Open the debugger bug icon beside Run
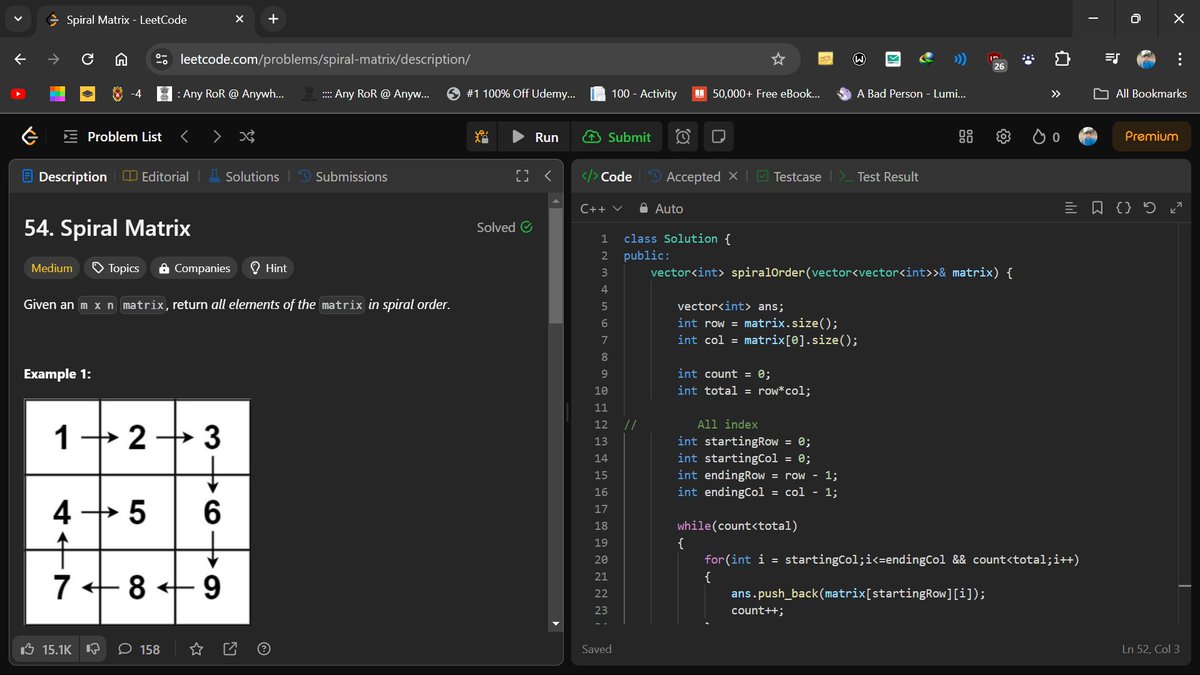Viewport: 1200px width, 675px height. click(482, 137)
